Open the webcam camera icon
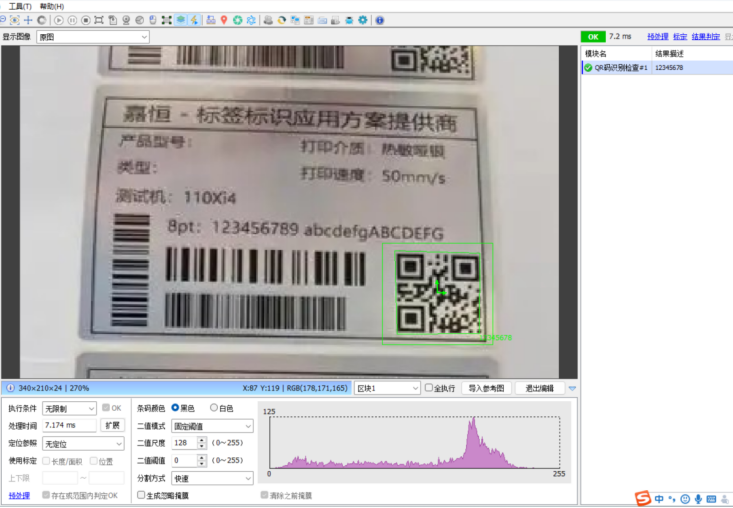Viewport: 733px width, 508px height. click(x=126, y=20)
